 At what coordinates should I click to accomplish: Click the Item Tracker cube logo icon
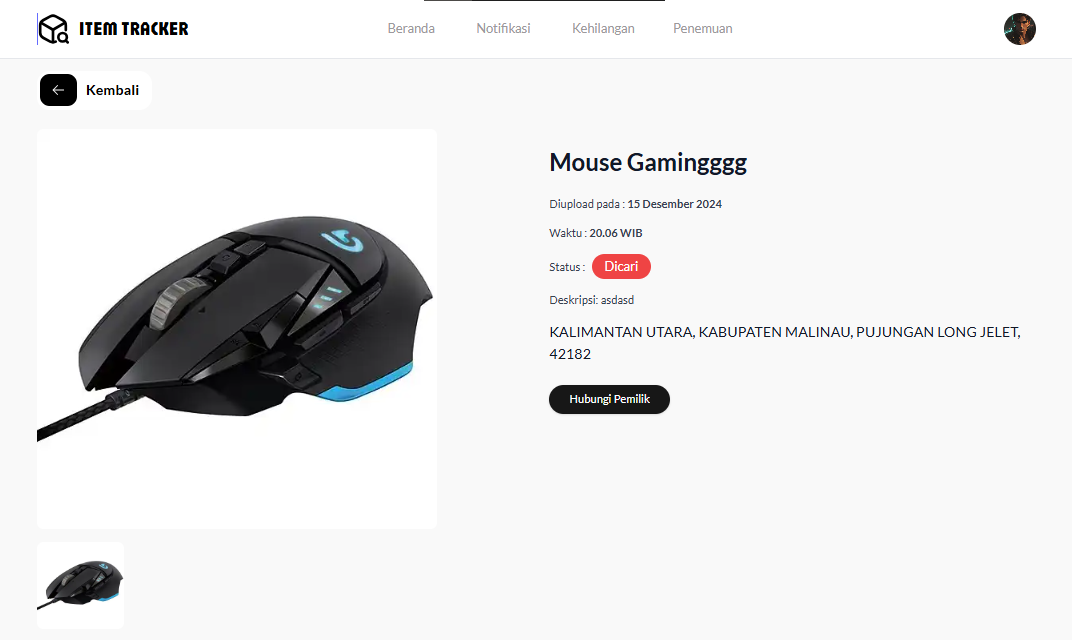pyautogui.click(x=53, y=29)
